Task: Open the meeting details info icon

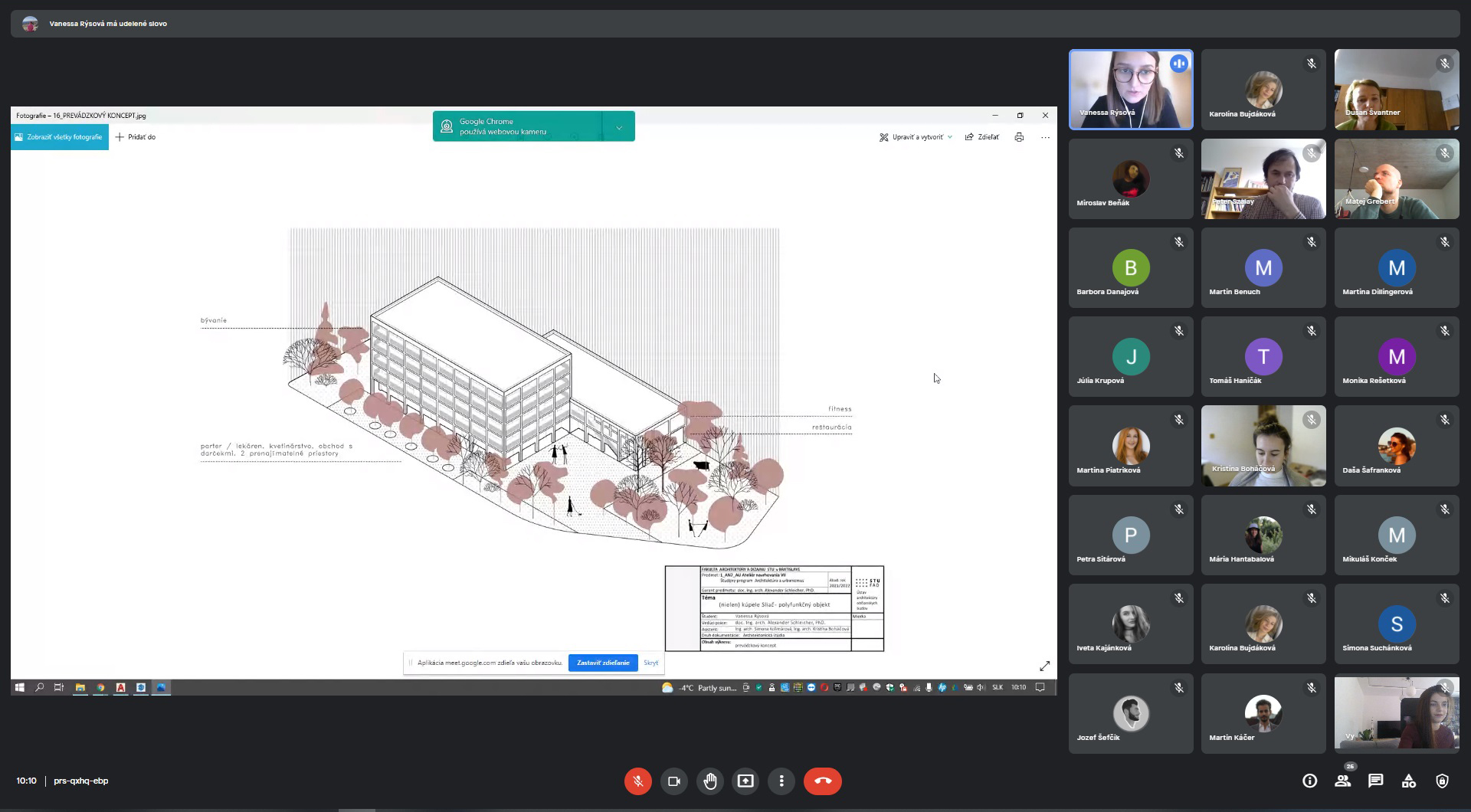Action: click(1309, 781)
